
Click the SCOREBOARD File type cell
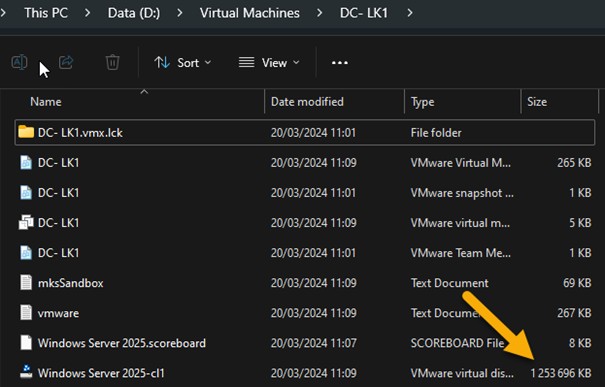pyautogui.click(x=457, y=343)
